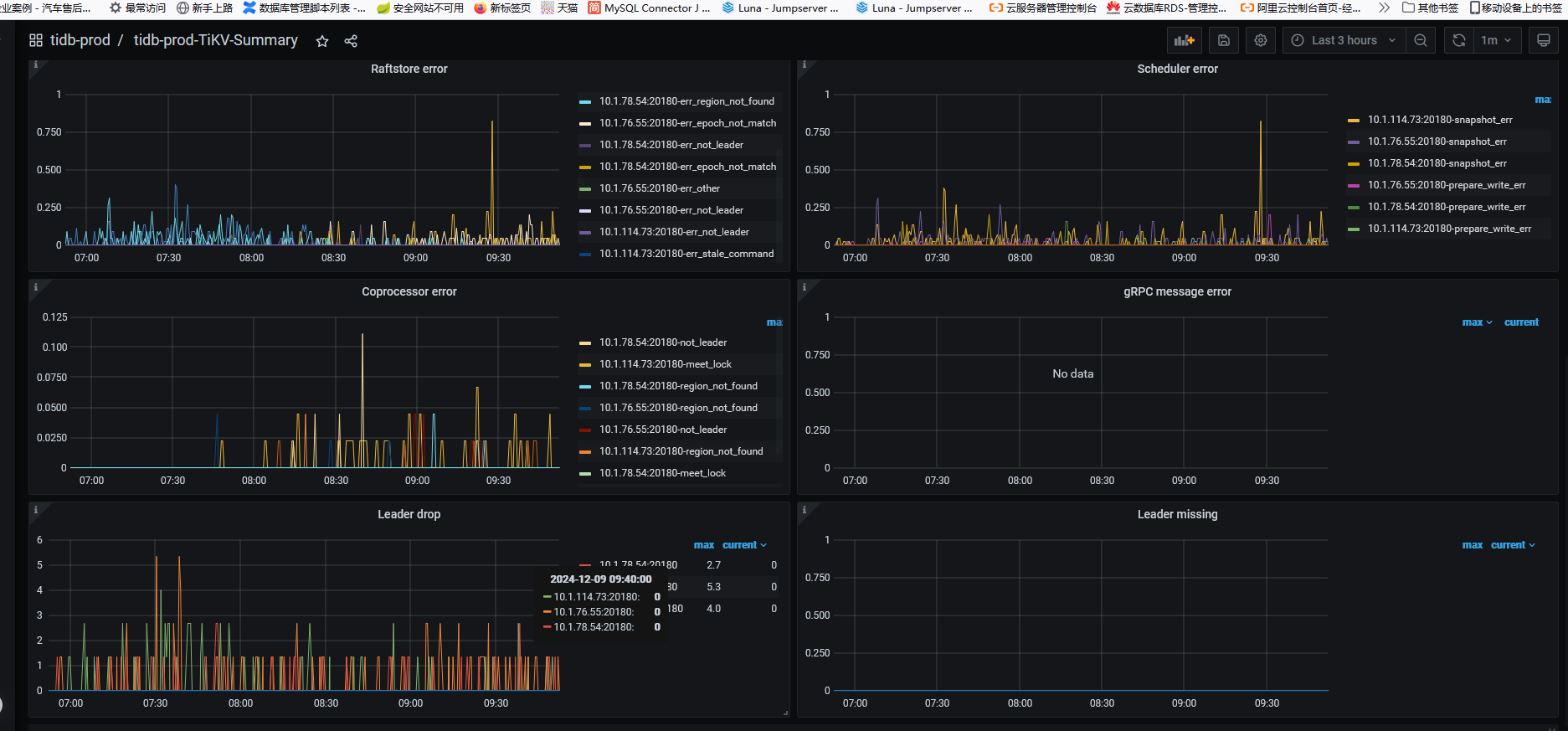
Task: Toggle 10.1.114.73:20180-snapshot_err series visibility
Action: 1439,120
